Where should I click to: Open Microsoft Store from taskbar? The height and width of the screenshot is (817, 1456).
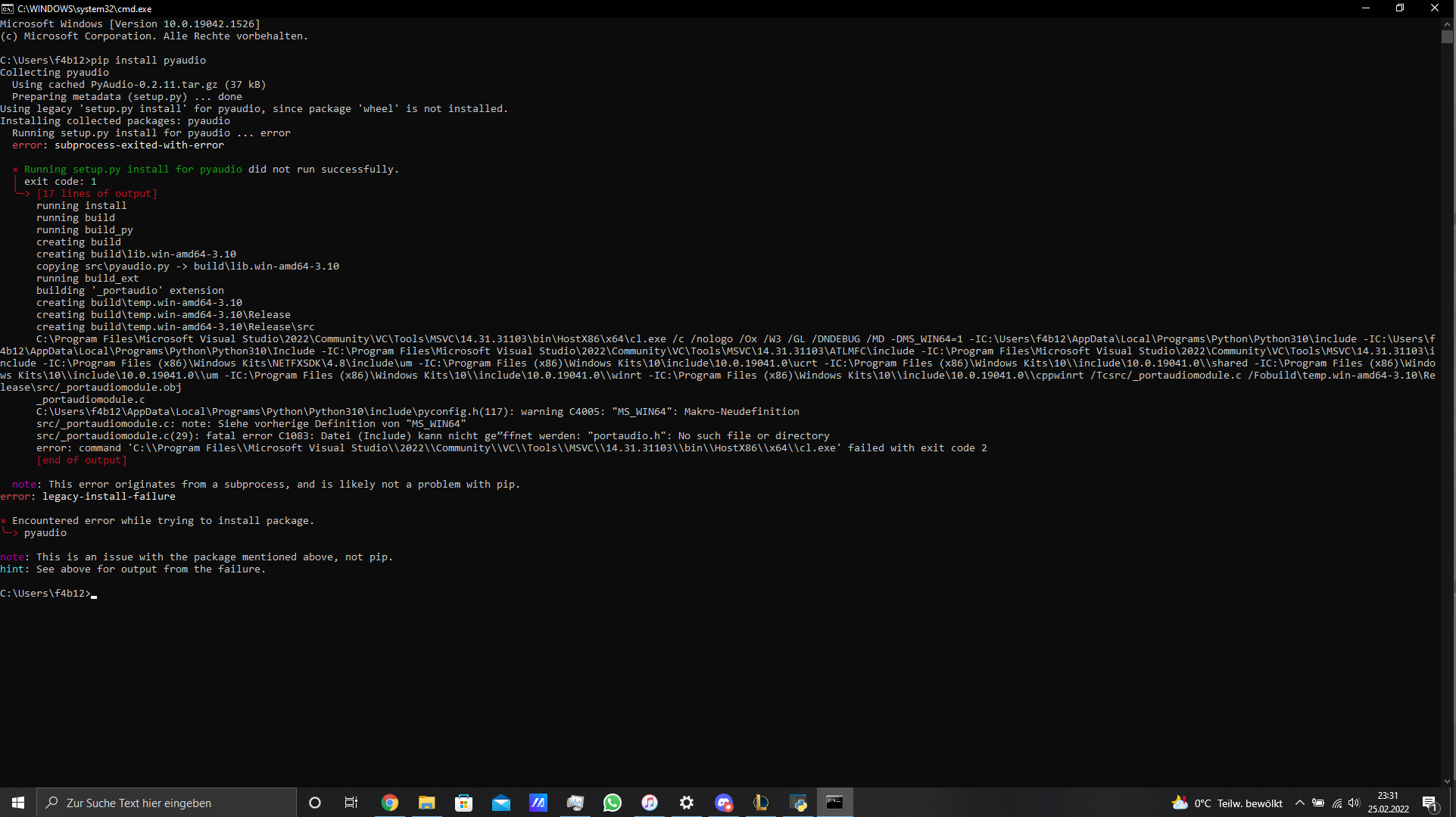pyautogui.click(x=463, y=803)
